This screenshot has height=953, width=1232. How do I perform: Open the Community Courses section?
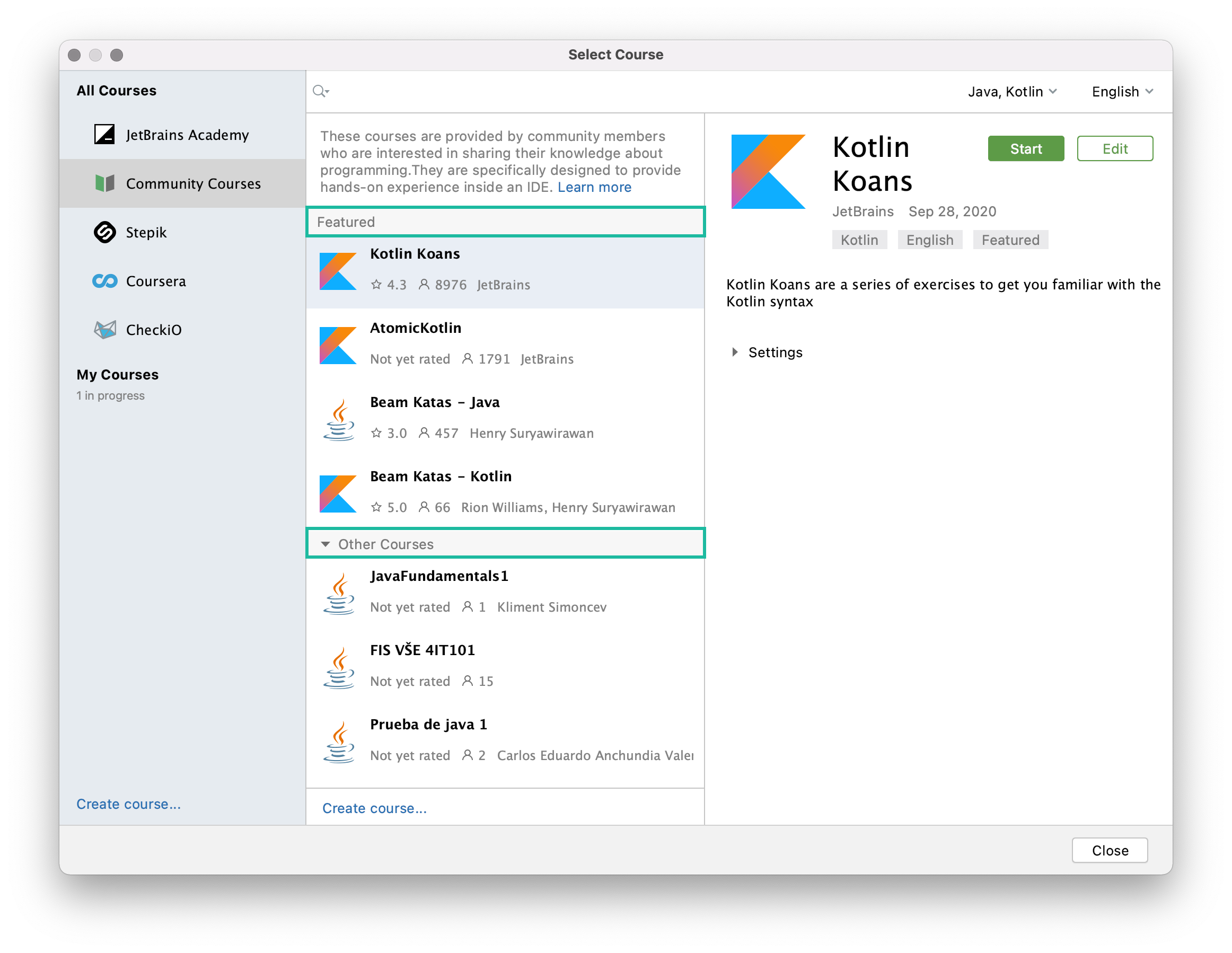click(193, 183)
